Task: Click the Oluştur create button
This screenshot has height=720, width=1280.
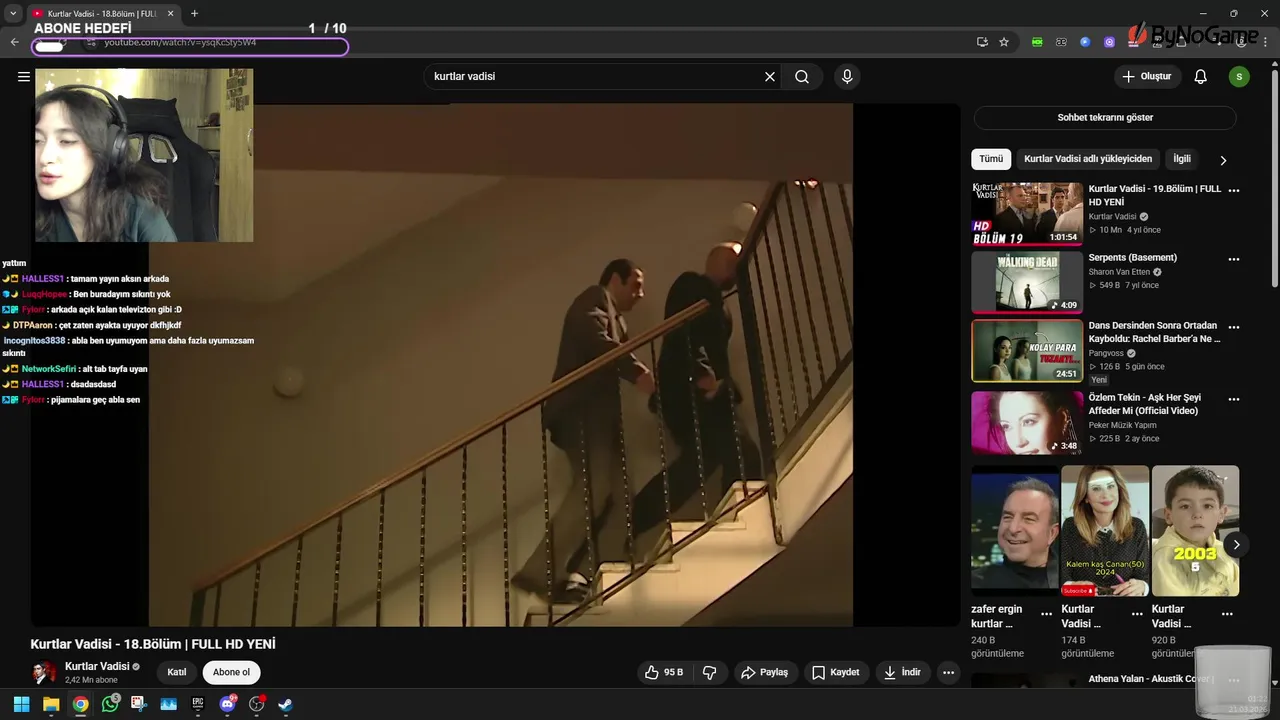Action: pos(1147,77)
